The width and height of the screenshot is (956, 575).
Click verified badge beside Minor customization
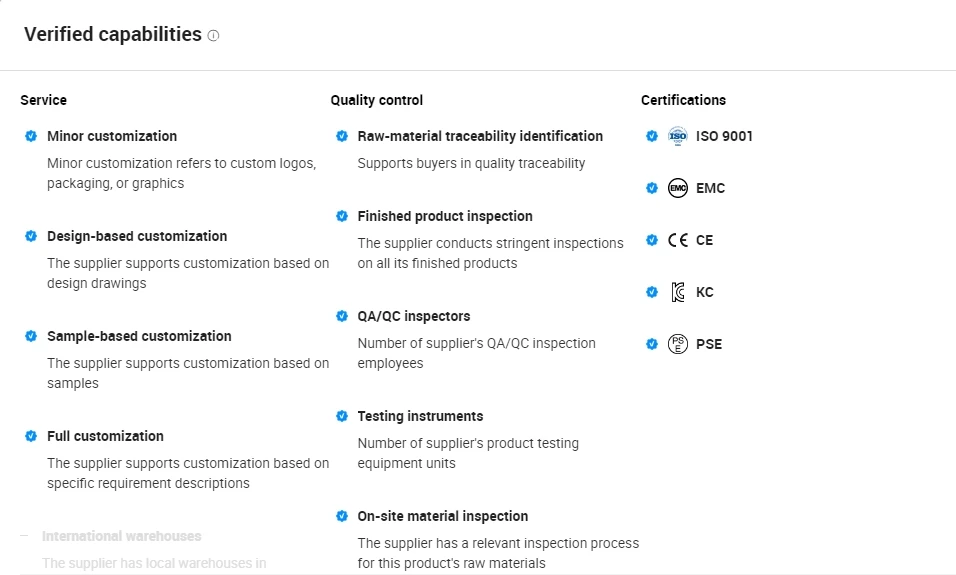[31, 136]
